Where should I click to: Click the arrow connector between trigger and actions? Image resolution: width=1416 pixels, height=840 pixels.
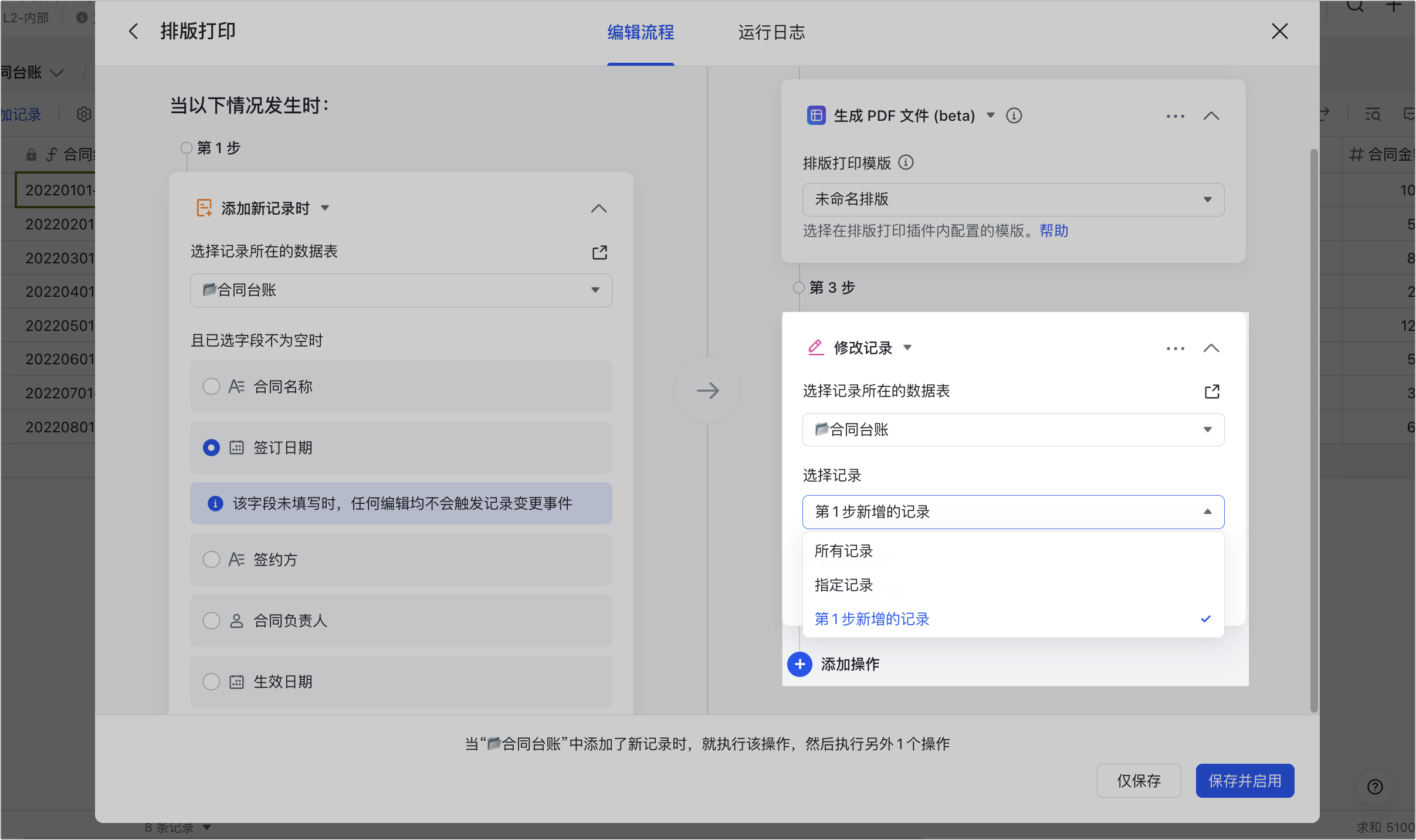(707, 391)
